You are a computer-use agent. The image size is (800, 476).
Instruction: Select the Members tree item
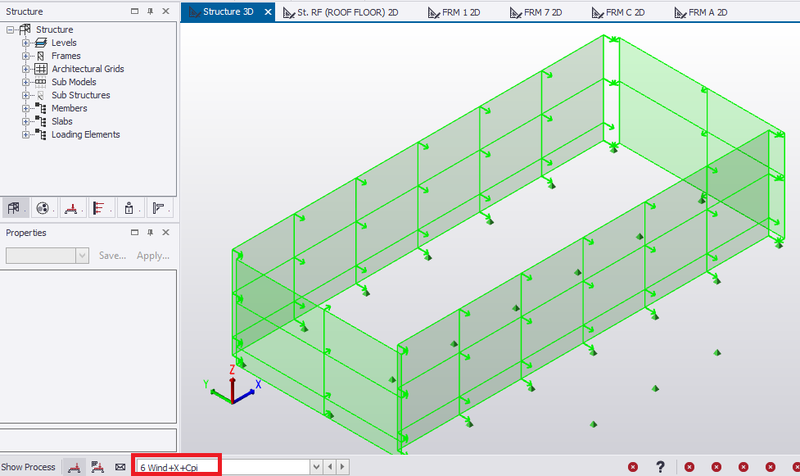tap(69, 108)
